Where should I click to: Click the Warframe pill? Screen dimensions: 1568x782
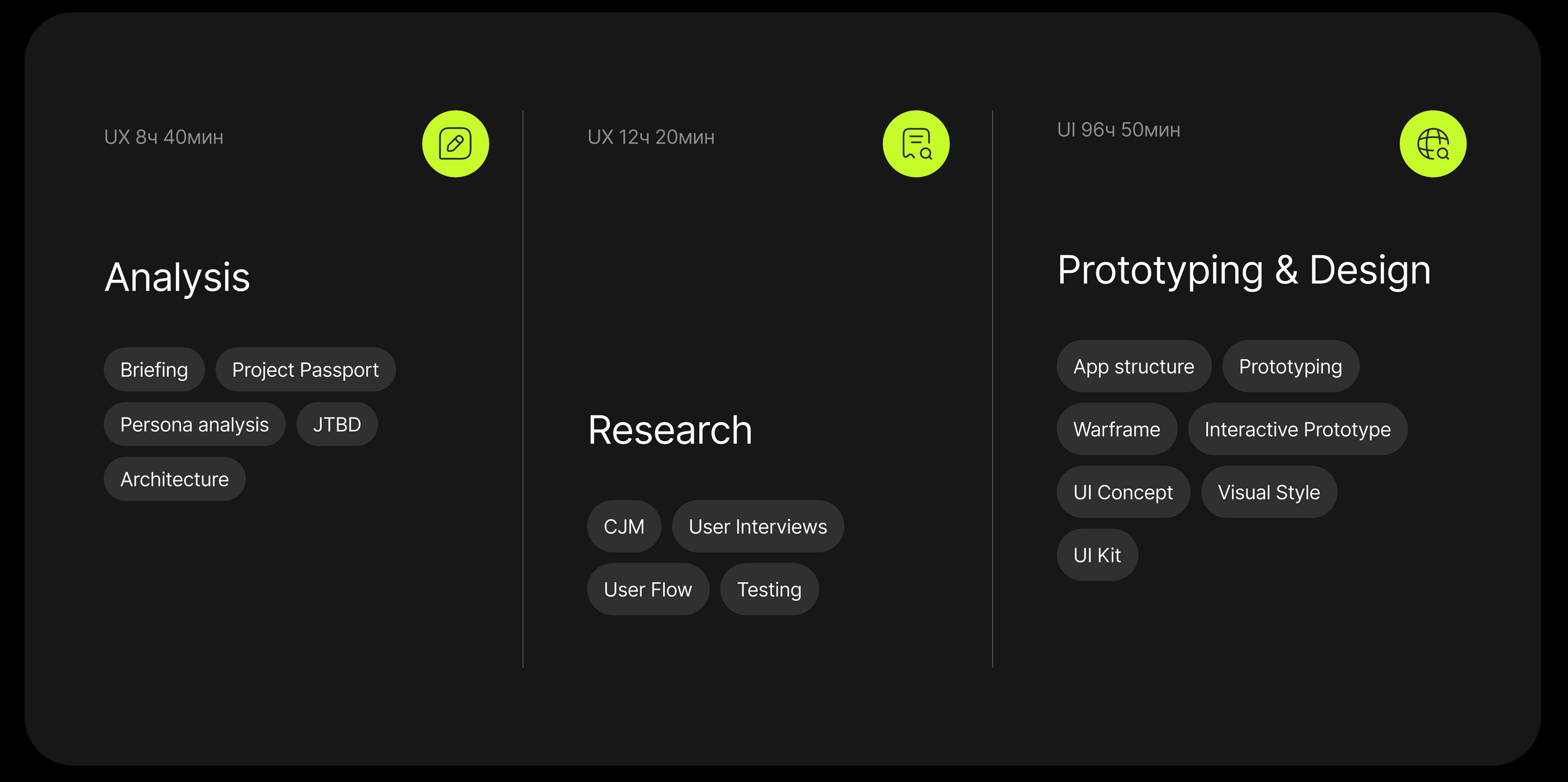tap(1116, 429)
